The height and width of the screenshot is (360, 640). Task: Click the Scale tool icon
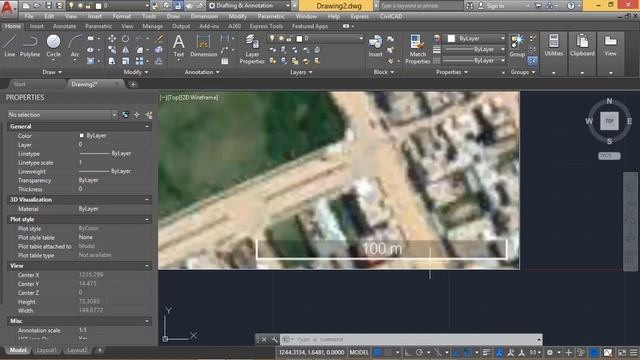tap(125, 61)
